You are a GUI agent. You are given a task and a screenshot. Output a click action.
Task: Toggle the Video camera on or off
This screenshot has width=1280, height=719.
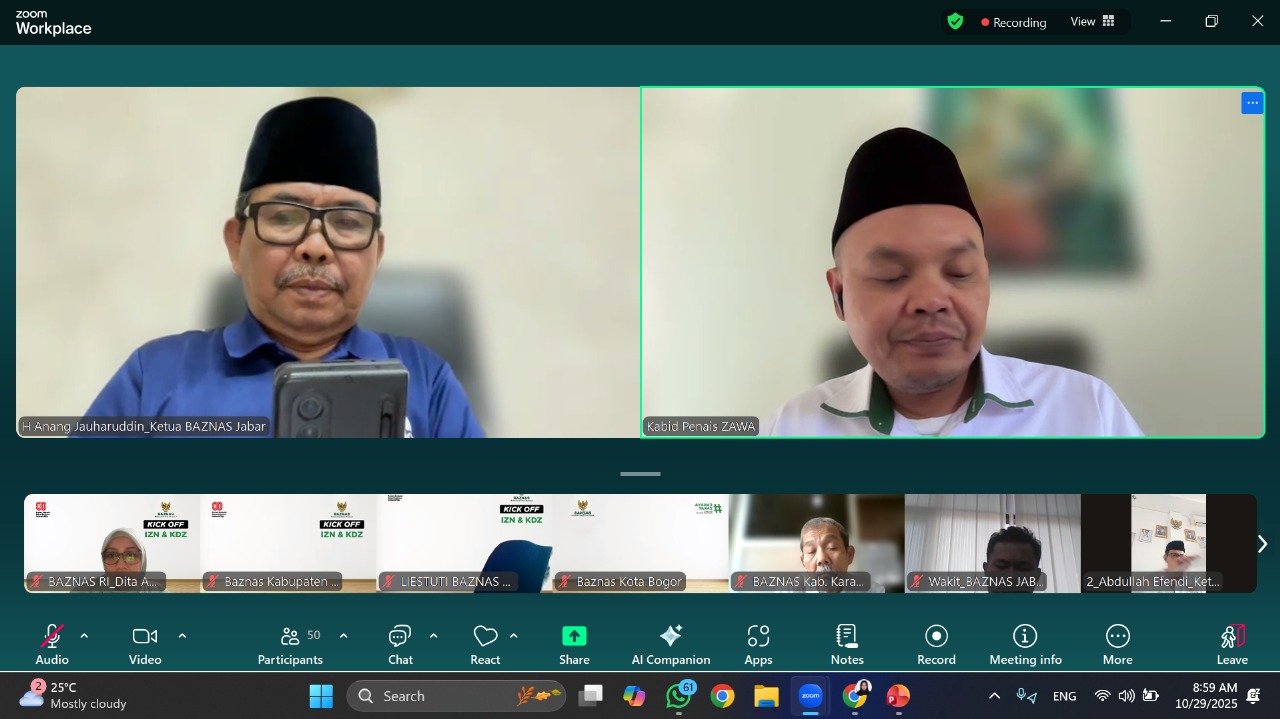[x=145, y=644]
